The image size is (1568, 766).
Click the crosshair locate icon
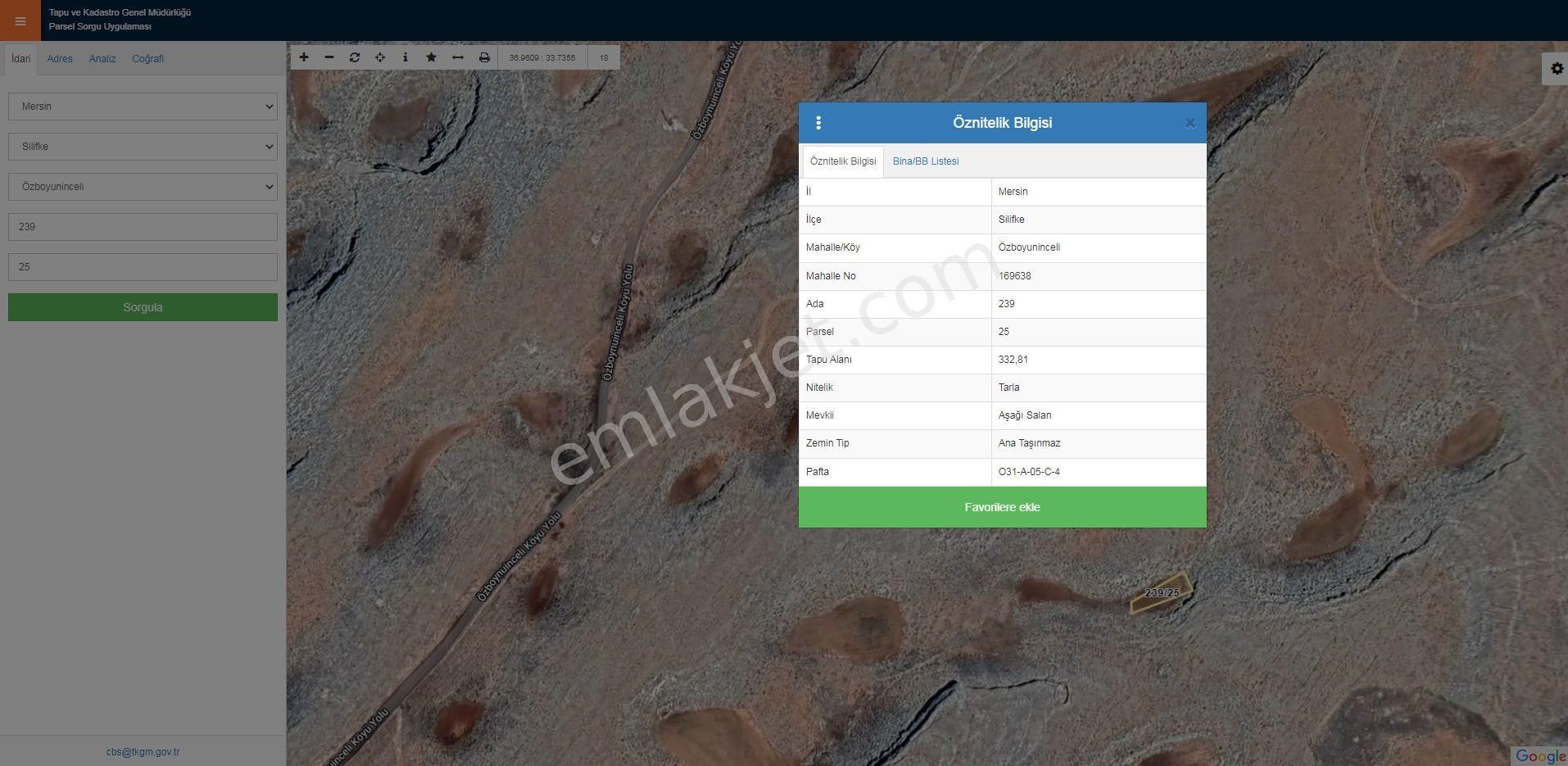pos(380,57)
